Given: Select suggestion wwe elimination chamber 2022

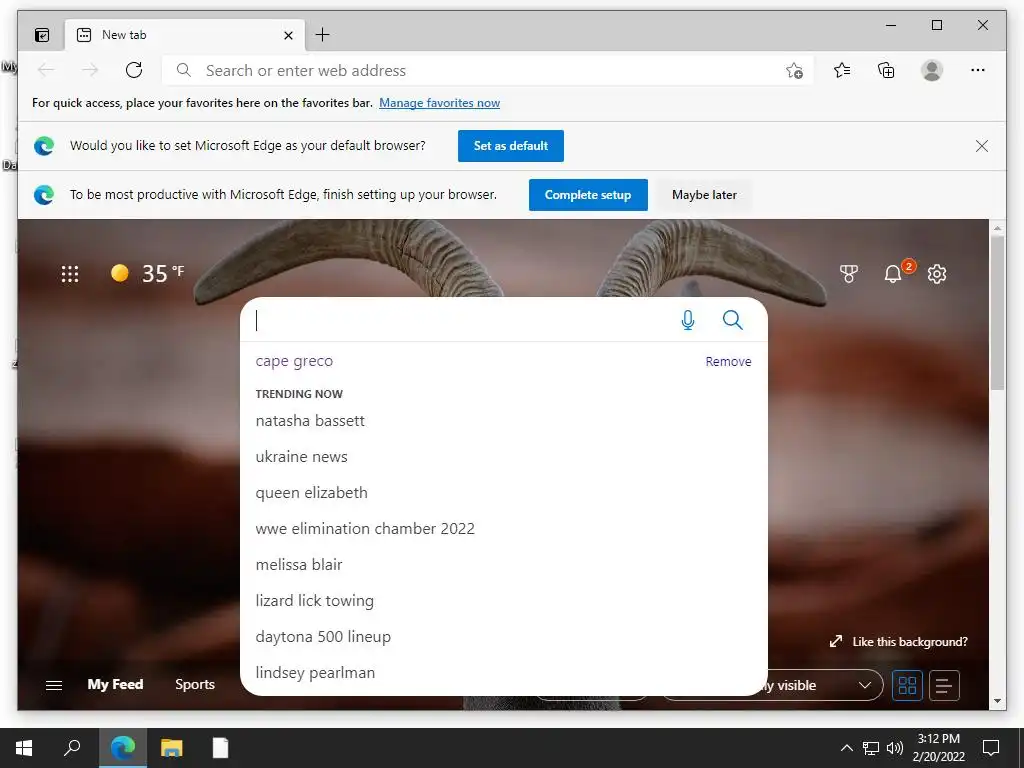Looking at the screenshot, I should pyautogui.click(x=364, y=528).
